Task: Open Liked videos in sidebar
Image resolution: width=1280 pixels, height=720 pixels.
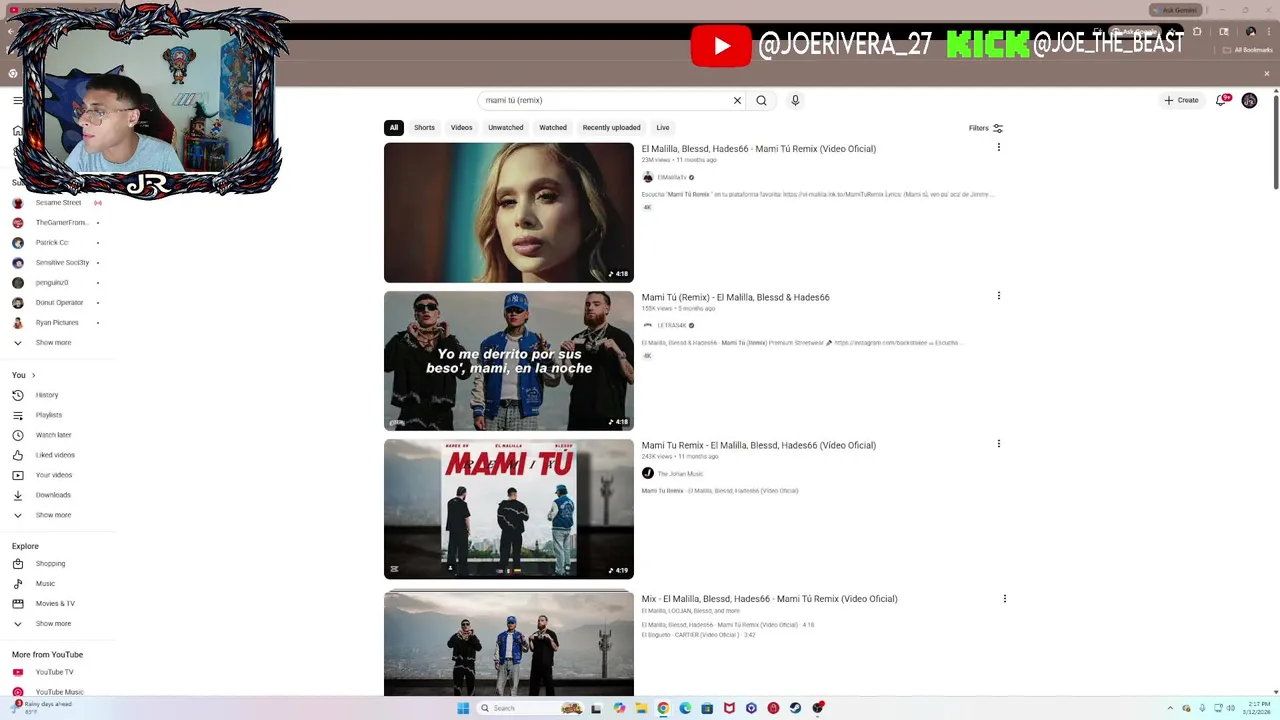Action: (x=57, y=455)
